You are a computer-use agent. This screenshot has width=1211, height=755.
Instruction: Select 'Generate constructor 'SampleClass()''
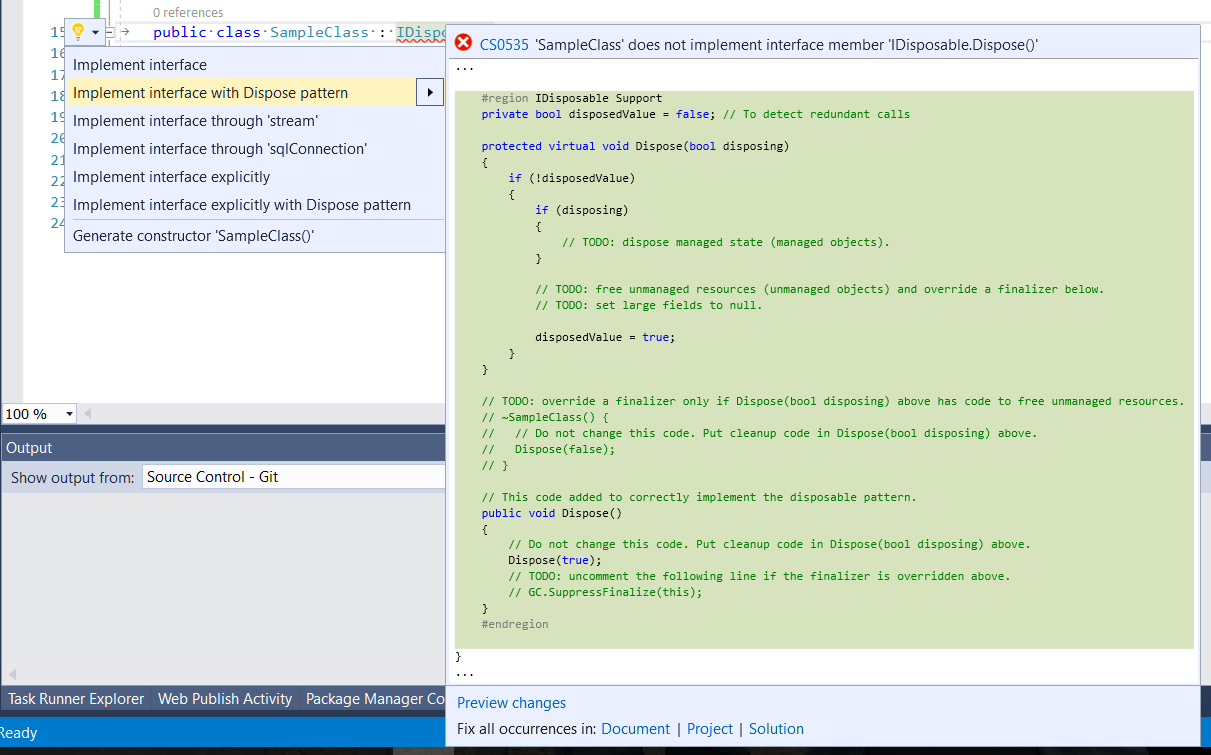coord(169,236)
